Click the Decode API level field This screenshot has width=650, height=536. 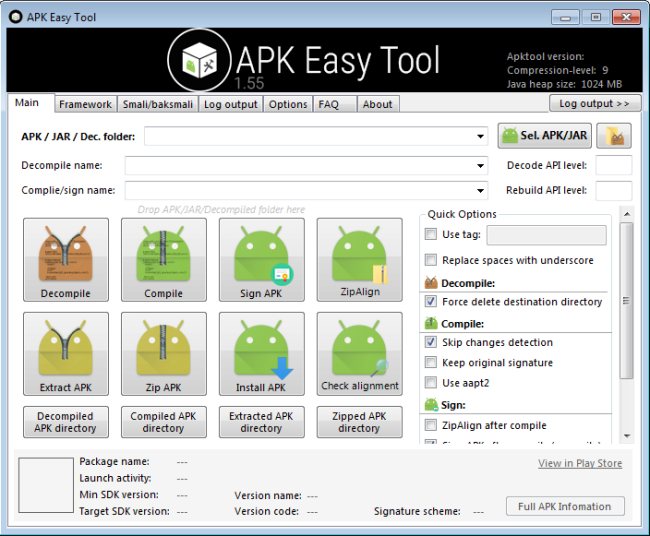[613, 166]
